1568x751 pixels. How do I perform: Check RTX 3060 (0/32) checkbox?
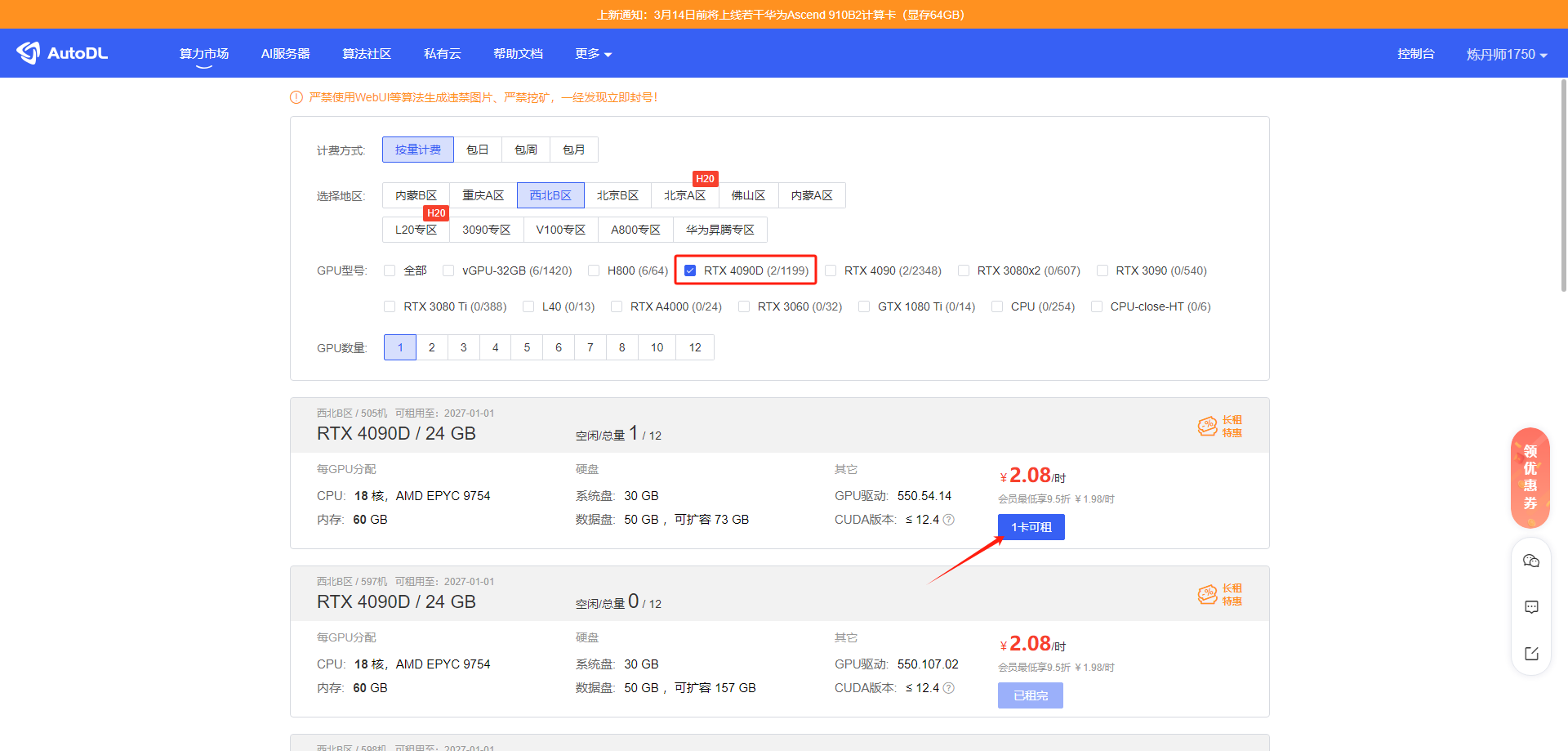coord(744,306)
